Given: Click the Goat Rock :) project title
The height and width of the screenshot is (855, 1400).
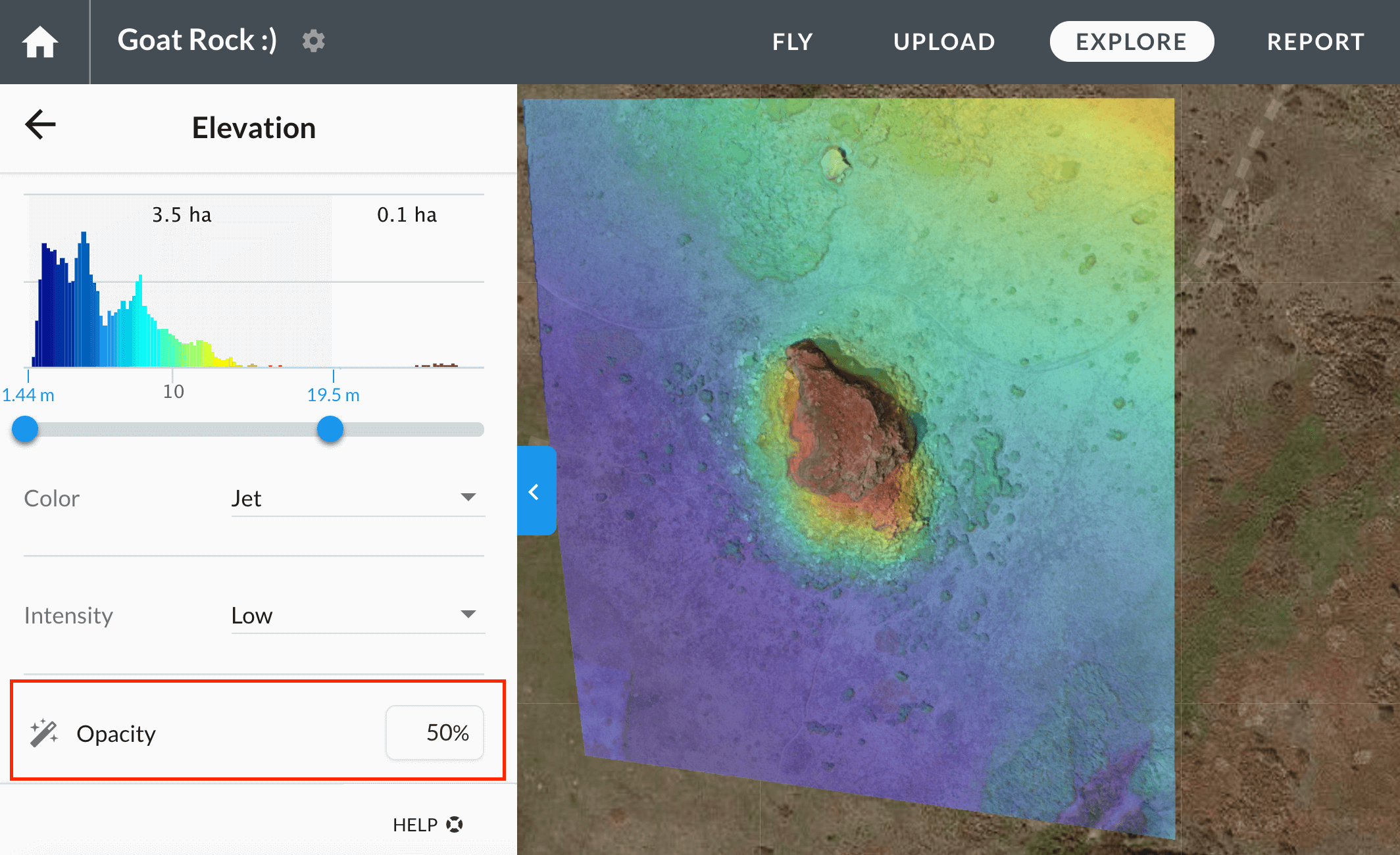Looking at the screenshot, I should (197, 40).
